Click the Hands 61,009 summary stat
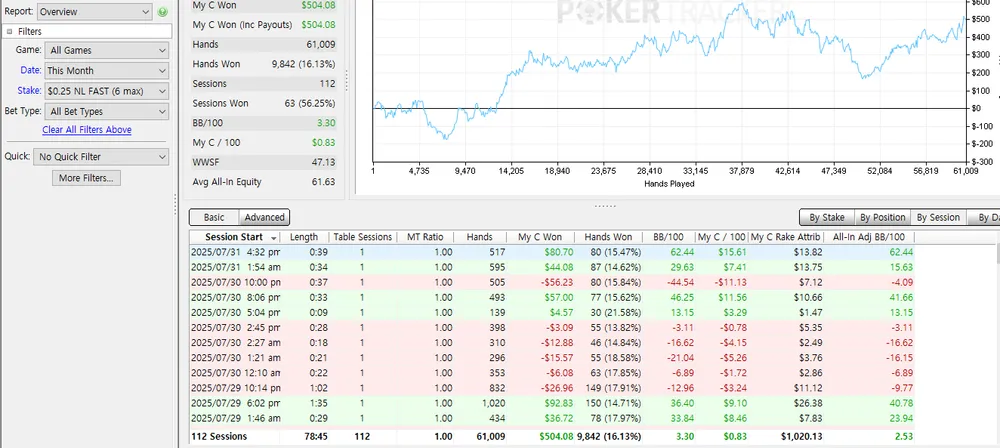This screenshot has height=448, width=1000. 263,45
